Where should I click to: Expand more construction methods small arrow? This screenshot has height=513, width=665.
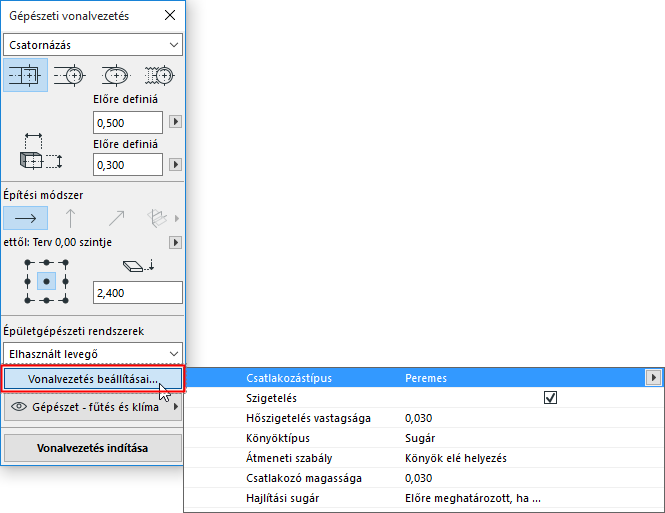(177, 219)
